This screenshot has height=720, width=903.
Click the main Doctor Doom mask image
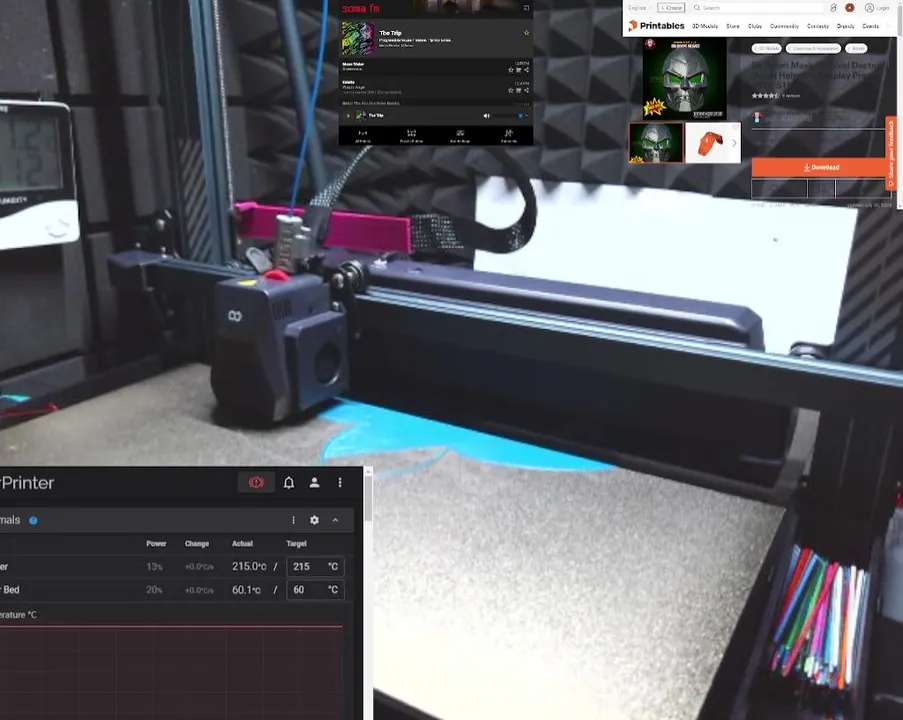click(684, 79)
